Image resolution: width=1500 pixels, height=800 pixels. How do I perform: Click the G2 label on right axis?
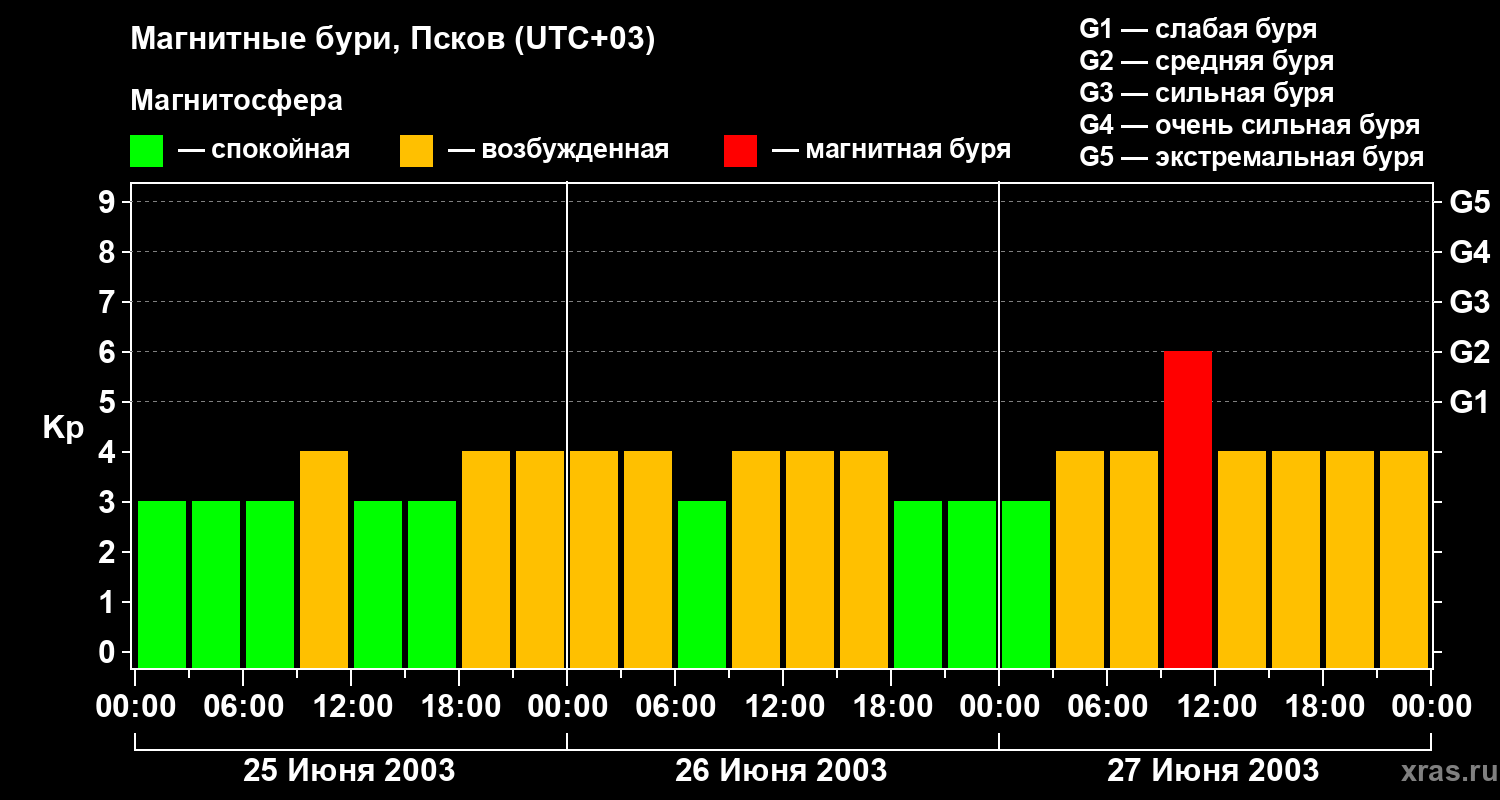coord(1469,352)
